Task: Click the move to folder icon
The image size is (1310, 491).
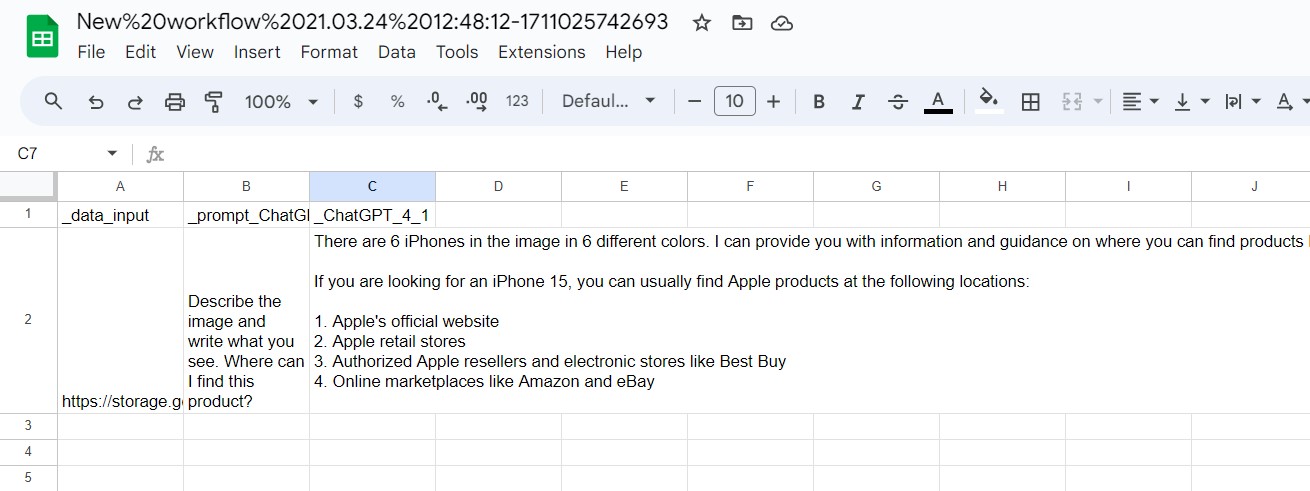Action: (742, 23)
